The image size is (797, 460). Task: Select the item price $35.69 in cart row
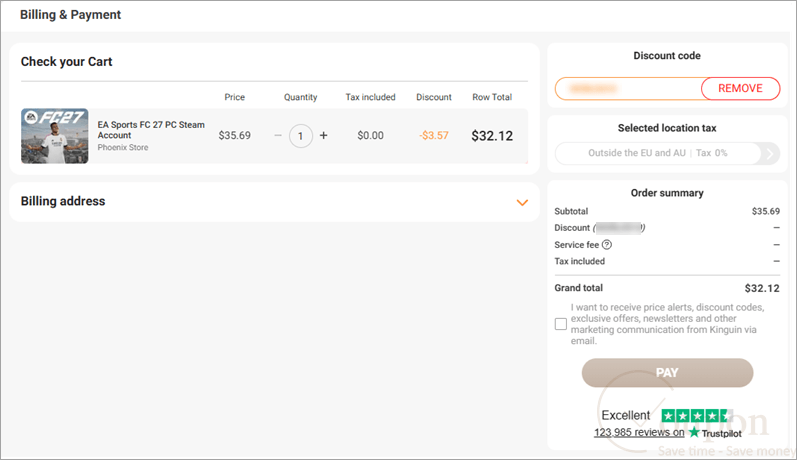[234, 136]
